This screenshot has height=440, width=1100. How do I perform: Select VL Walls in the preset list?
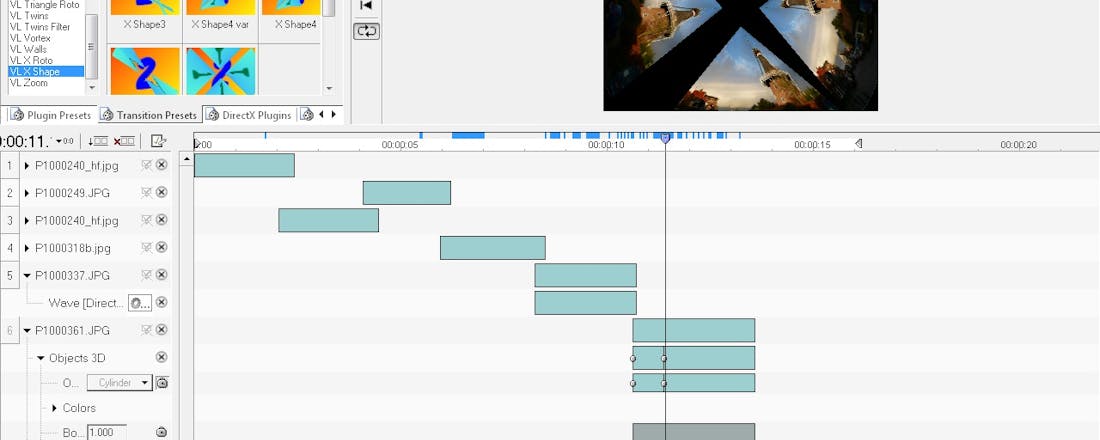[x=28, y=49]
